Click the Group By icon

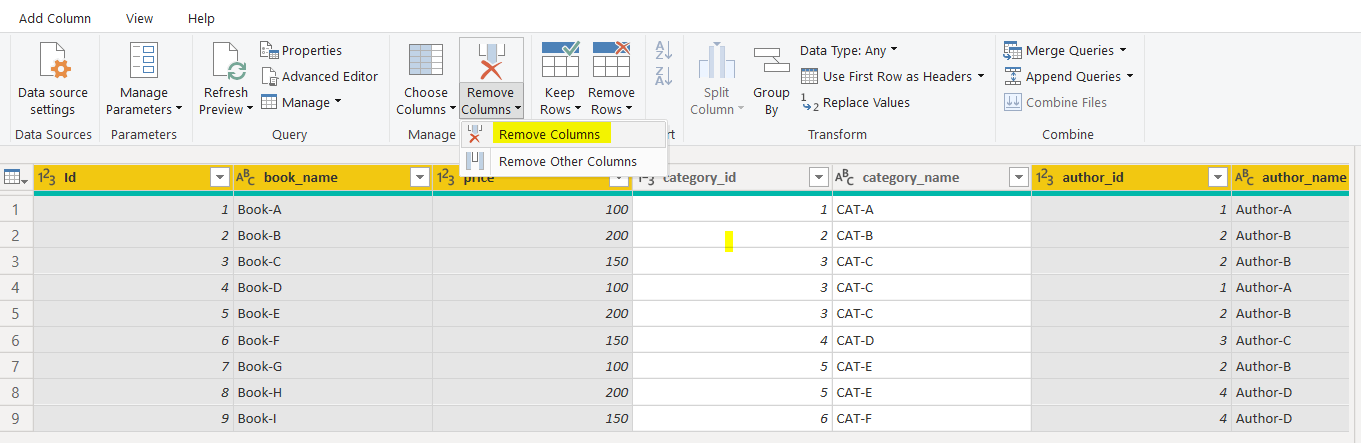pyautogui.click(x=771, y=61)
